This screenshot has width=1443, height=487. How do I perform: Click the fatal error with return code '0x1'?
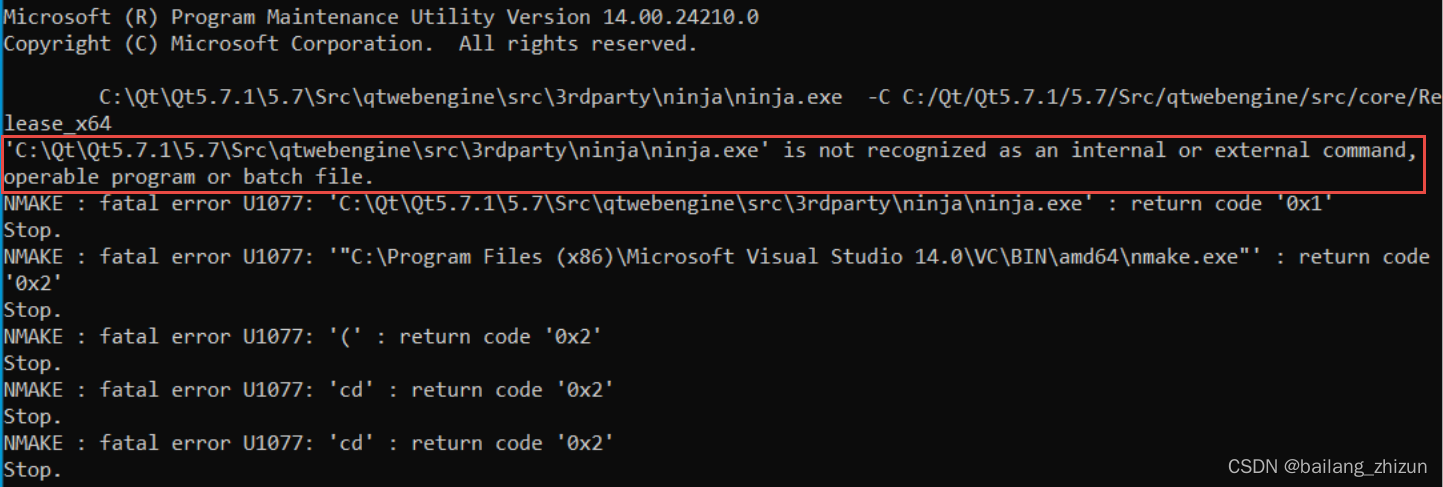pyautogui.click(x=668, y=204)
